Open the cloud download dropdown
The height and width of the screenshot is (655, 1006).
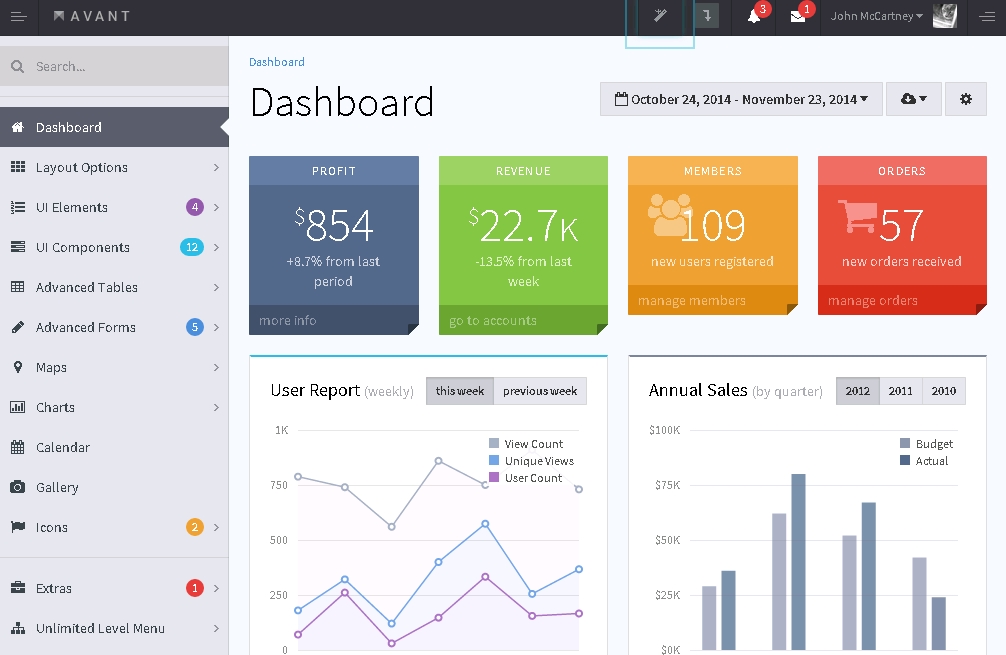913,99
